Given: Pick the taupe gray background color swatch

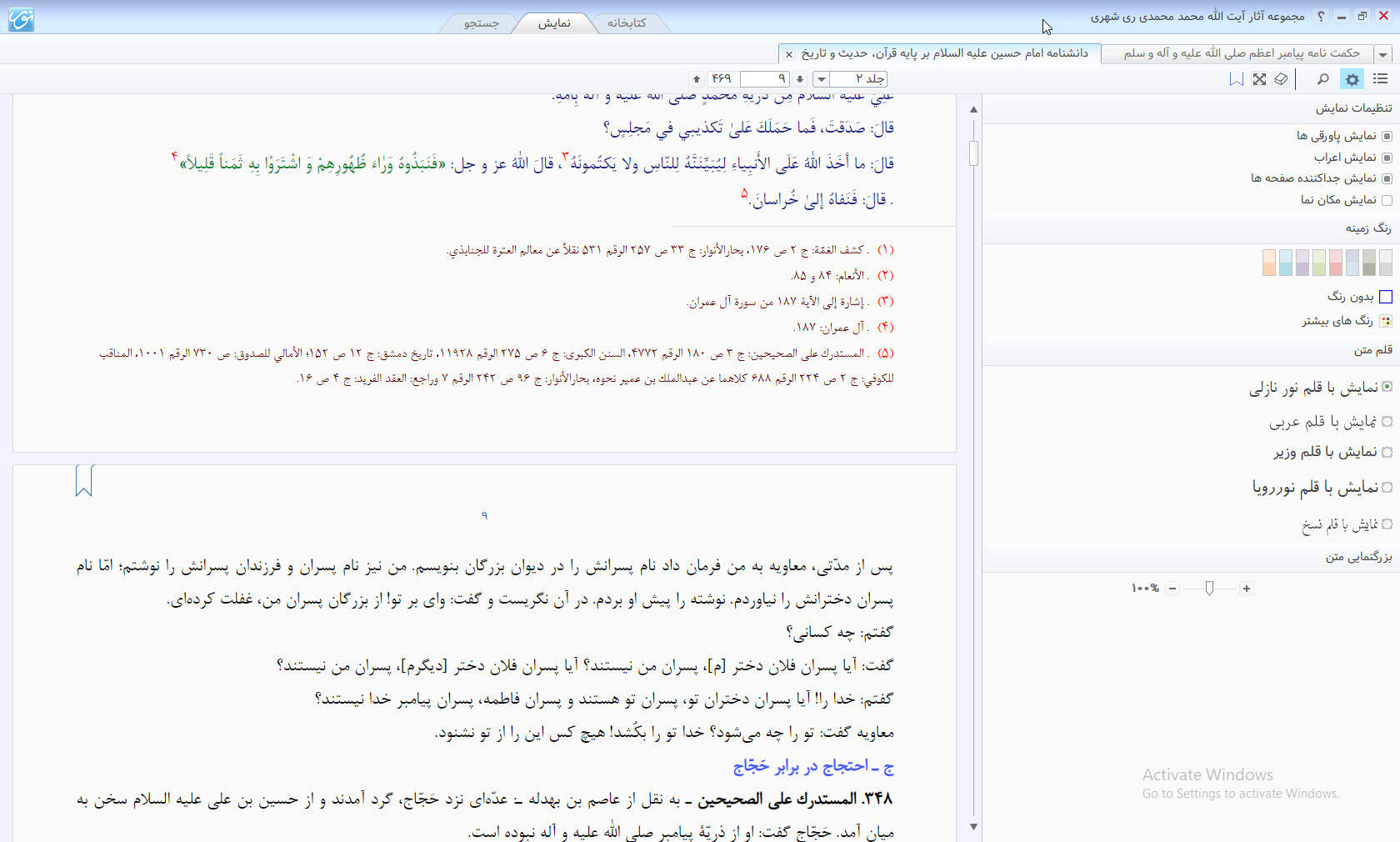Looking at the screenshot, I should pyautogui.click(x=1369, y=263).
